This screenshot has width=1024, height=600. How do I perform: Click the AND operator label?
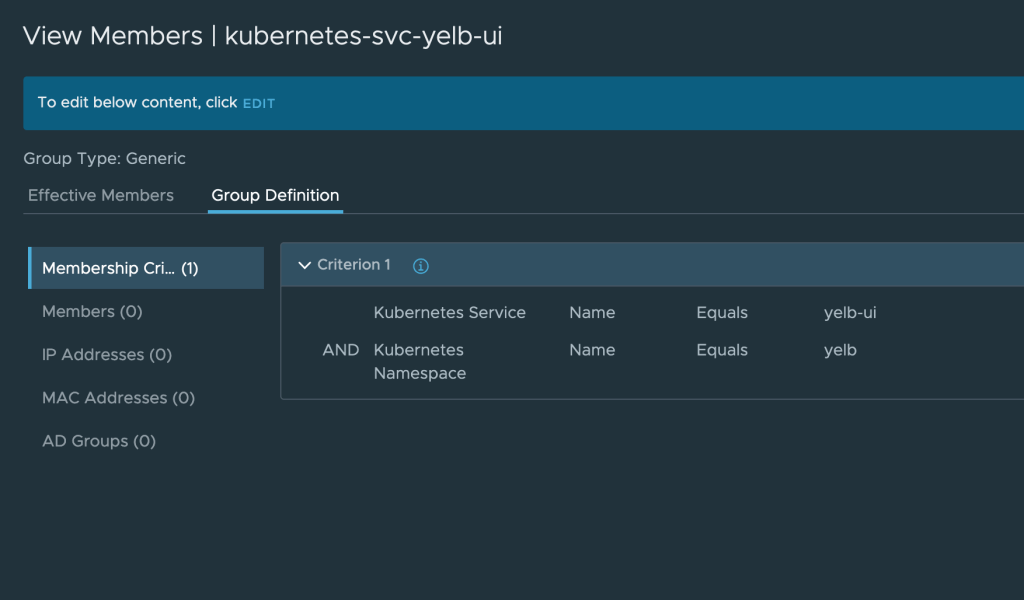point(340,350)
